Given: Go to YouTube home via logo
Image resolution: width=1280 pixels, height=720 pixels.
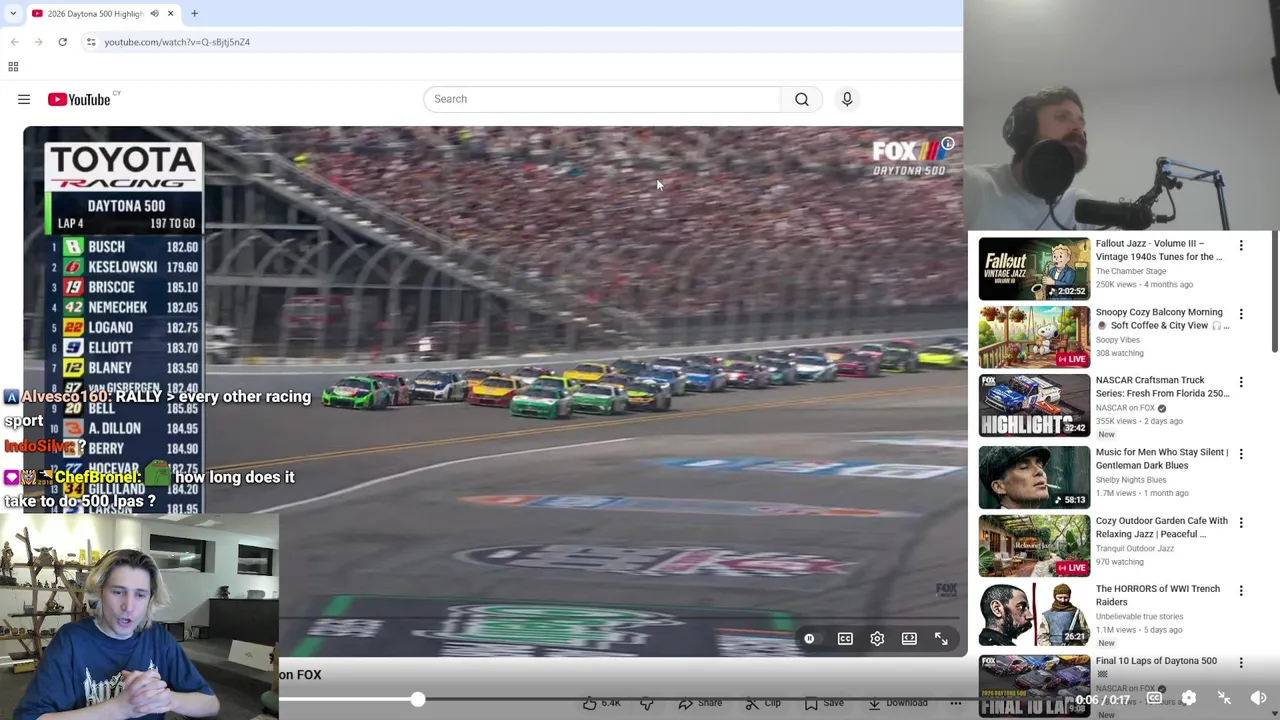Looking at the screenshot, I should 79,99.
